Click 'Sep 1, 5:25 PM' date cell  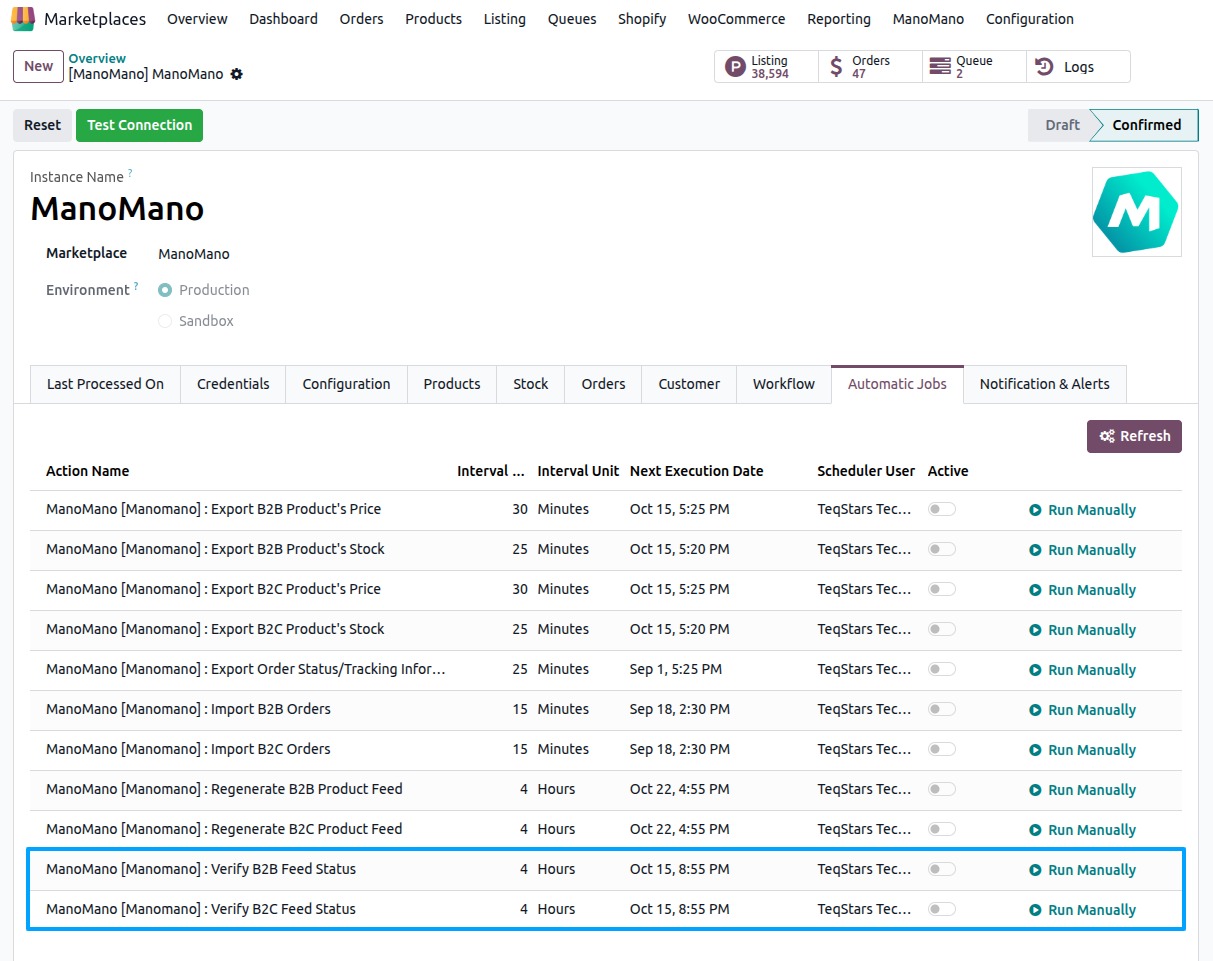coord(676,669)
